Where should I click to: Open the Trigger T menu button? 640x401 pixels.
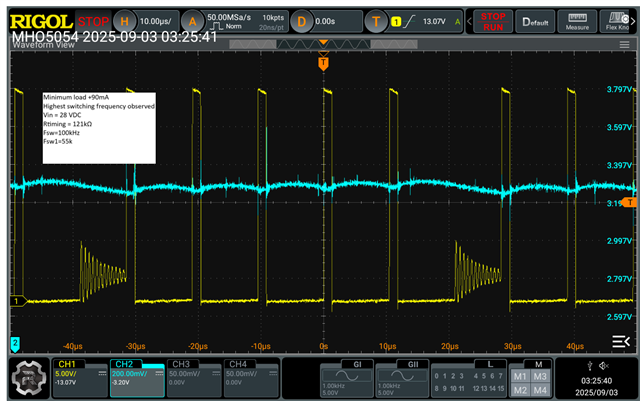376,21
